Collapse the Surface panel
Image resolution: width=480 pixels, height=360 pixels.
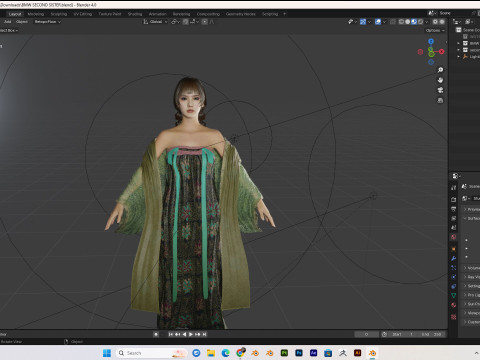coord(471,218)
